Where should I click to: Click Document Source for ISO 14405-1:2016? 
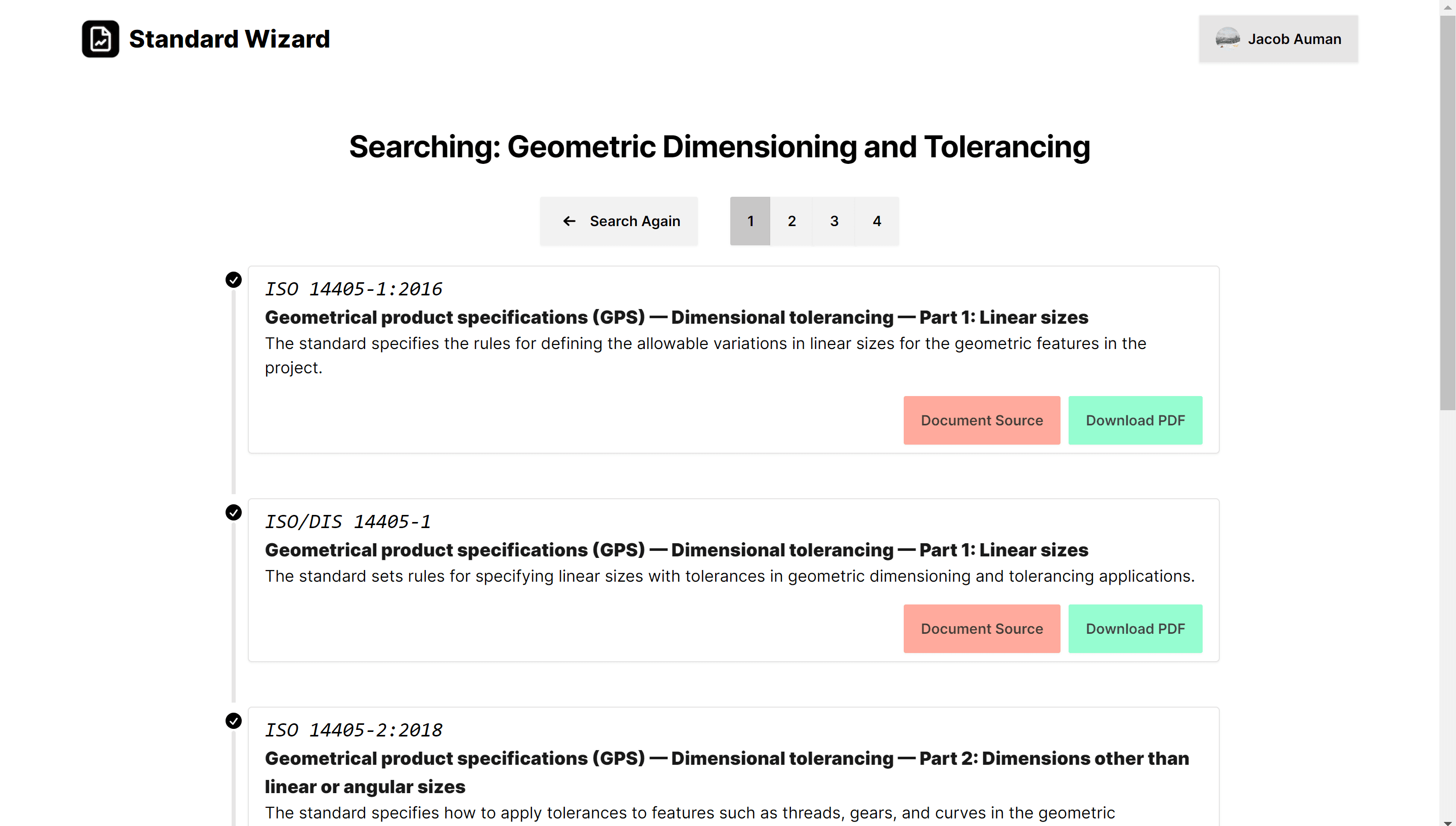981,420
